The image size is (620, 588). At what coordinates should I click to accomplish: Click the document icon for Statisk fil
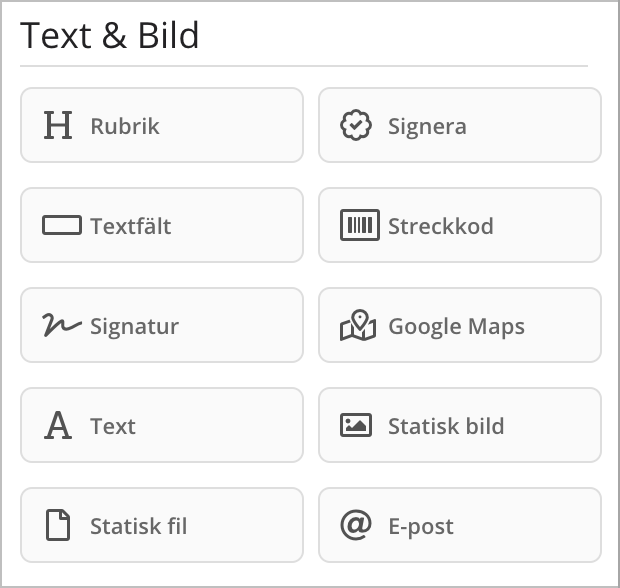point(58,525)
